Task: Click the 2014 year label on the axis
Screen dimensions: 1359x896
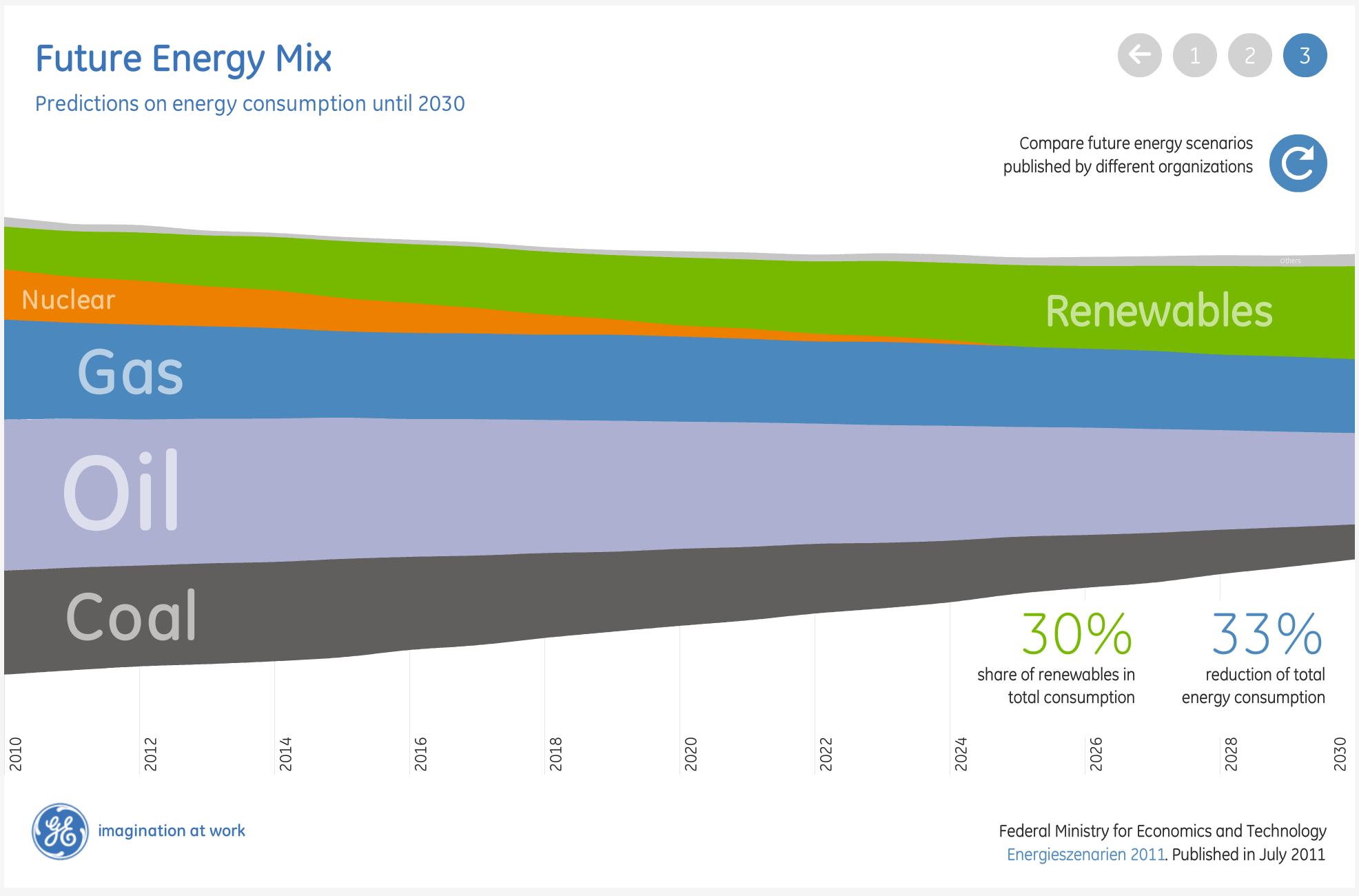Action: point(286,753)
